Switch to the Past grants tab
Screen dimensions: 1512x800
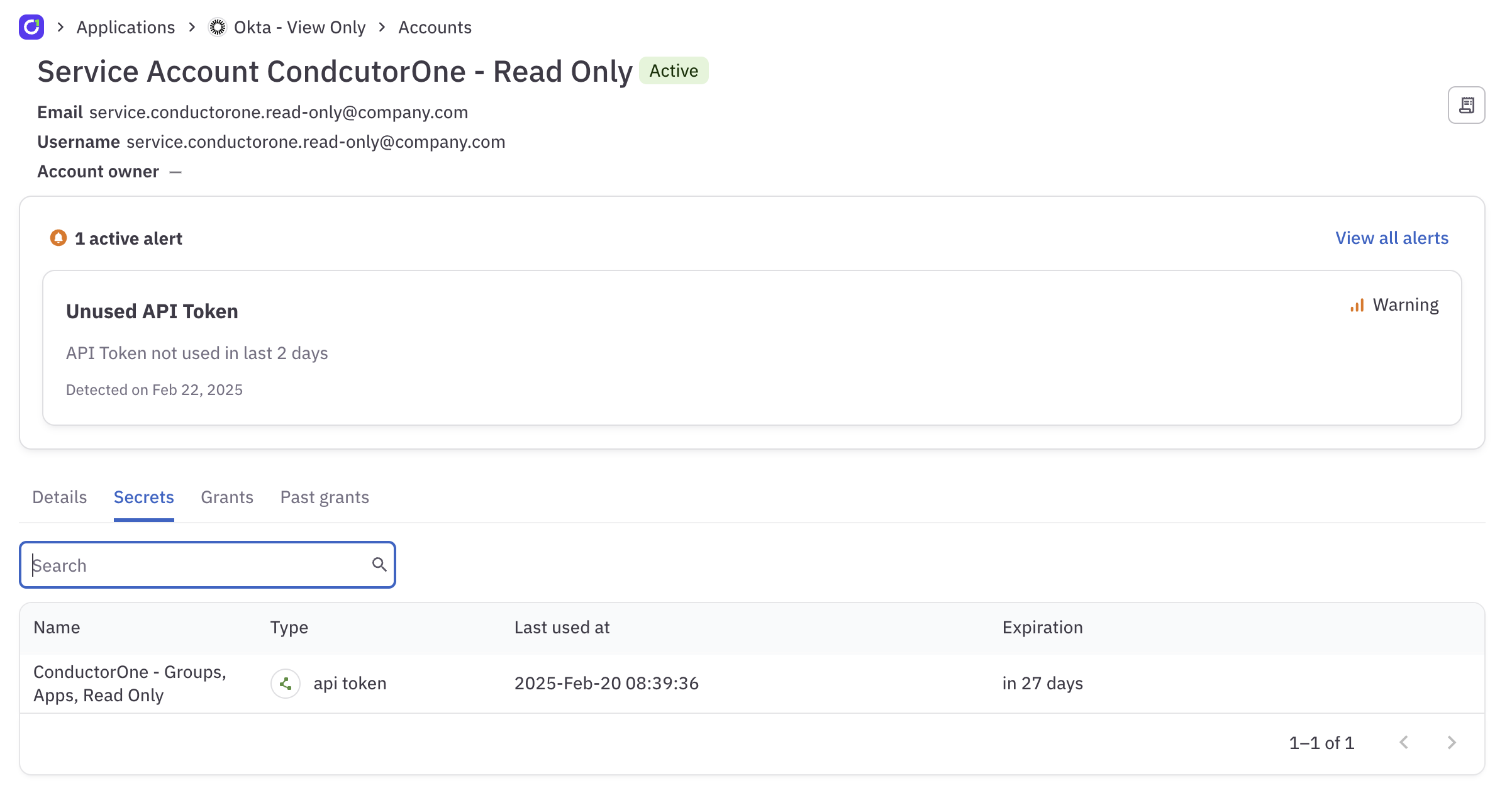pyautogui.click(x=325, y=497)
